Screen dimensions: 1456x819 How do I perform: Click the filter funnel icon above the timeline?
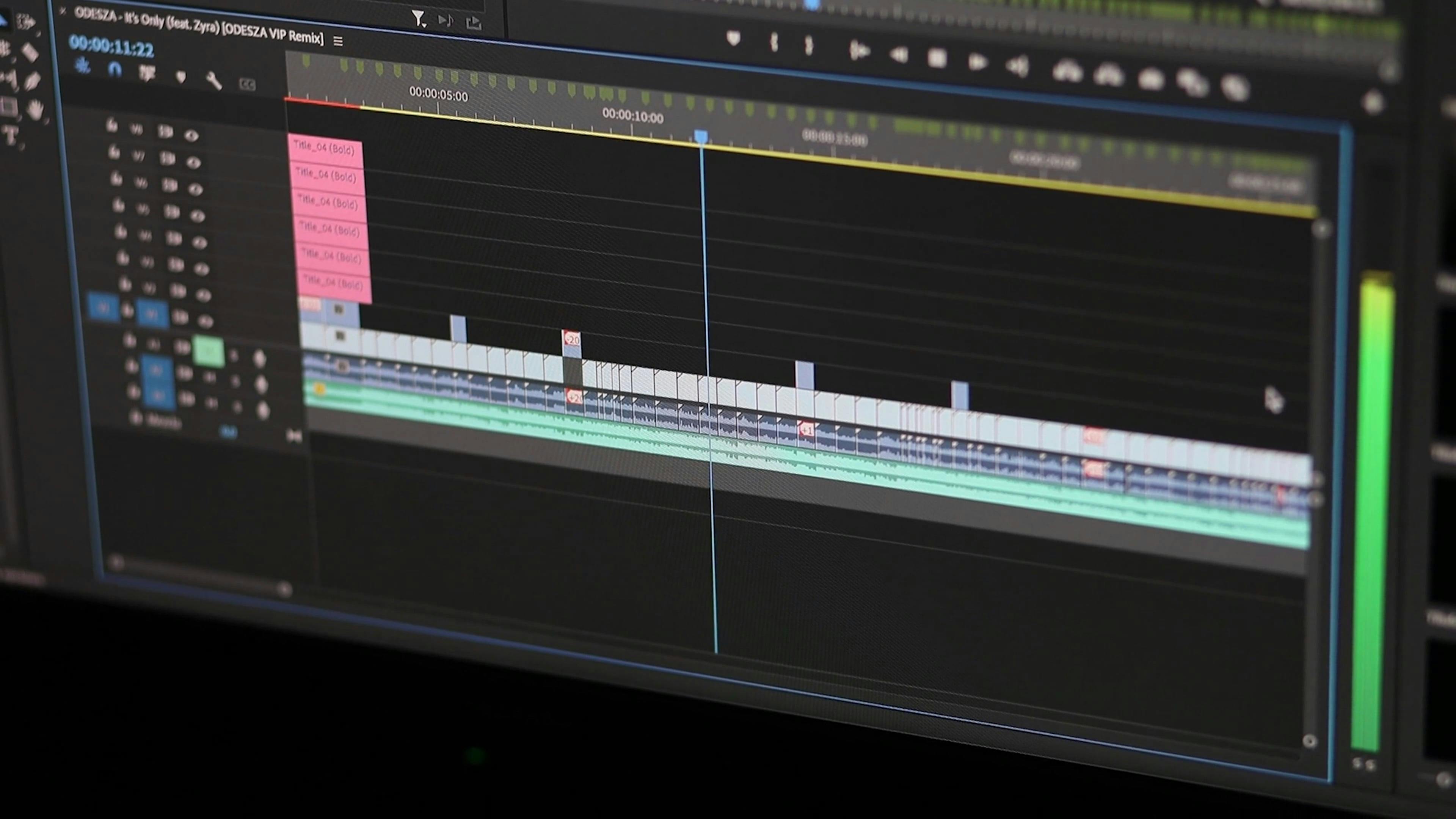click(419, 19)
